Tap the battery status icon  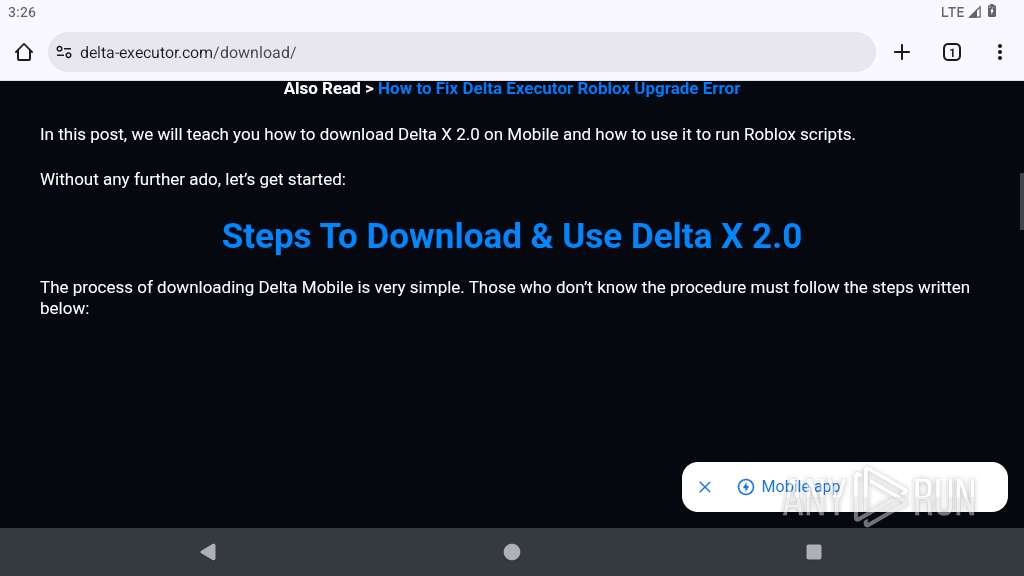(992, 11)
